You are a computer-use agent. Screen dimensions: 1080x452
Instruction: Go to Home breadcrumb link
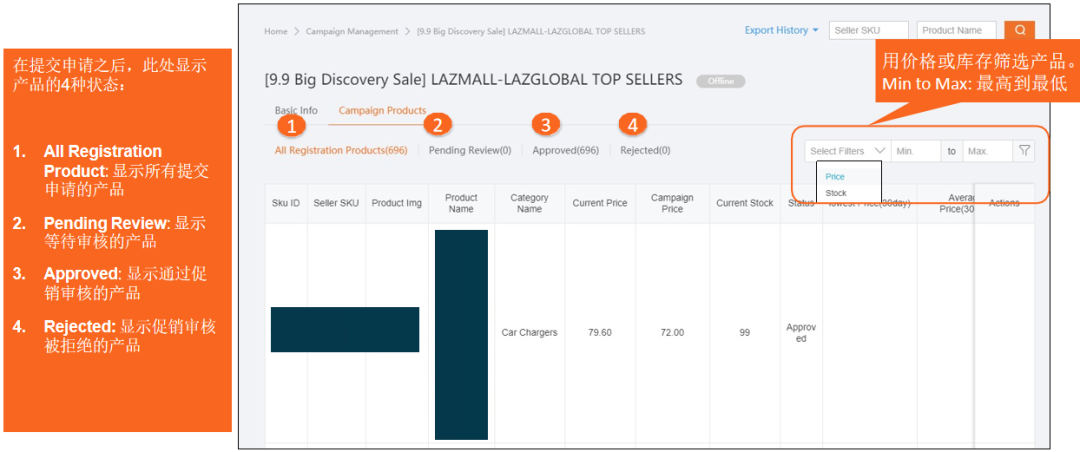coord(276,32)
